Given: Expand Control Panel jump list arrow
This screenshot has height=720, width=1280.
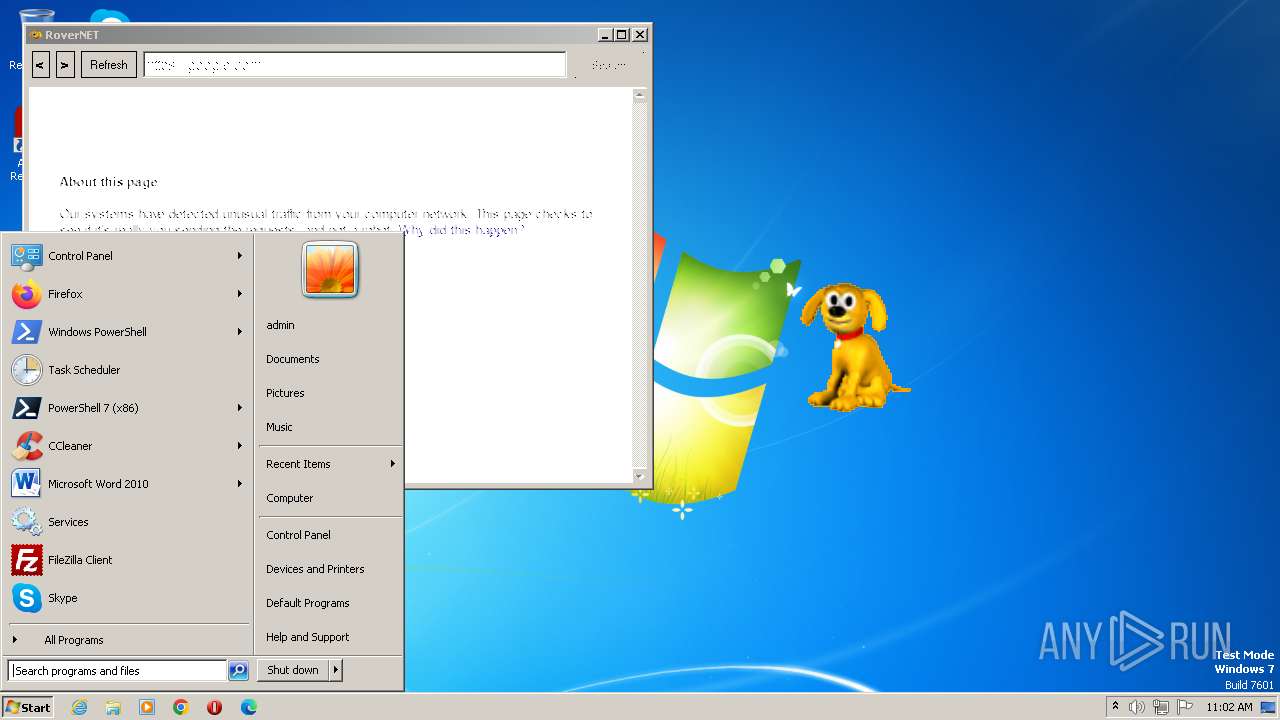Looking at the screenshot, I should click(240, 256).
